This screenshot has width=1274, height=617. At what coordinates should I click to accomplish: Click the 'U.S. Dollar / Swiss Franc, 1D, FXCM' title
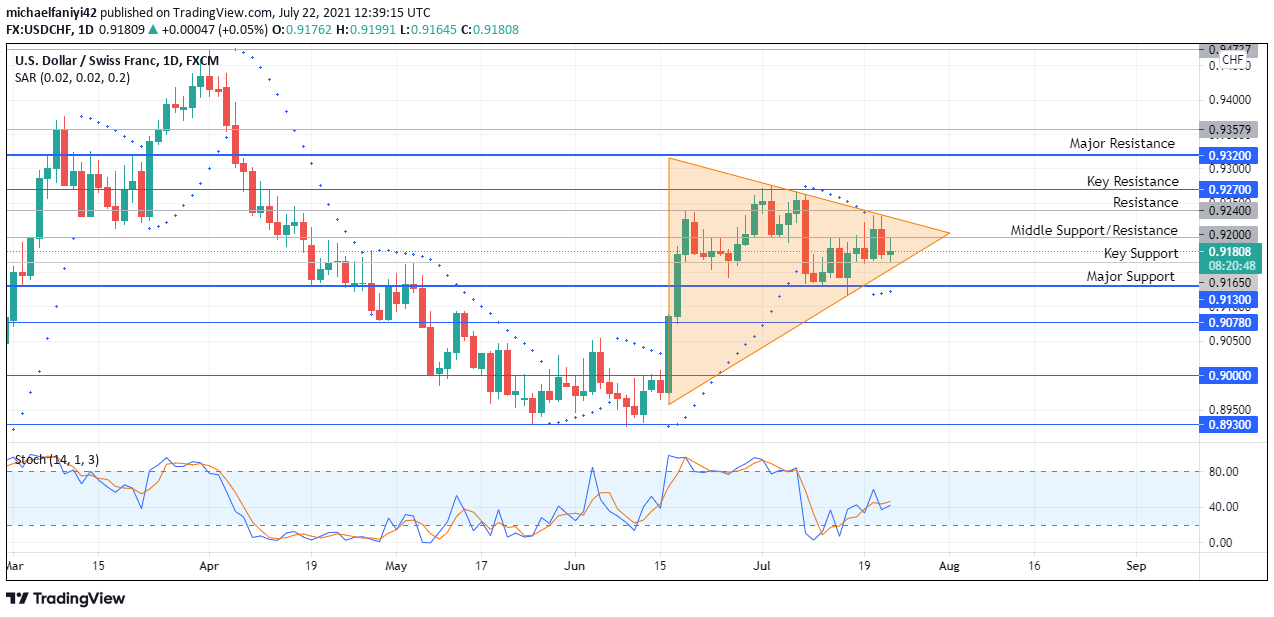point(117,60)
